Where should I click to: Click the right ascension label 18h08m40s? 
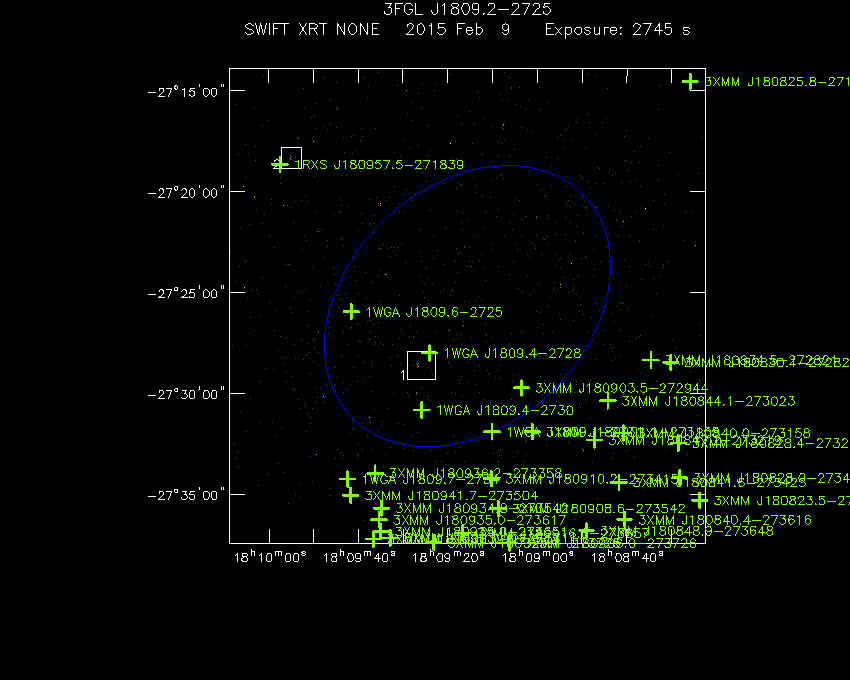coord(627,557)
